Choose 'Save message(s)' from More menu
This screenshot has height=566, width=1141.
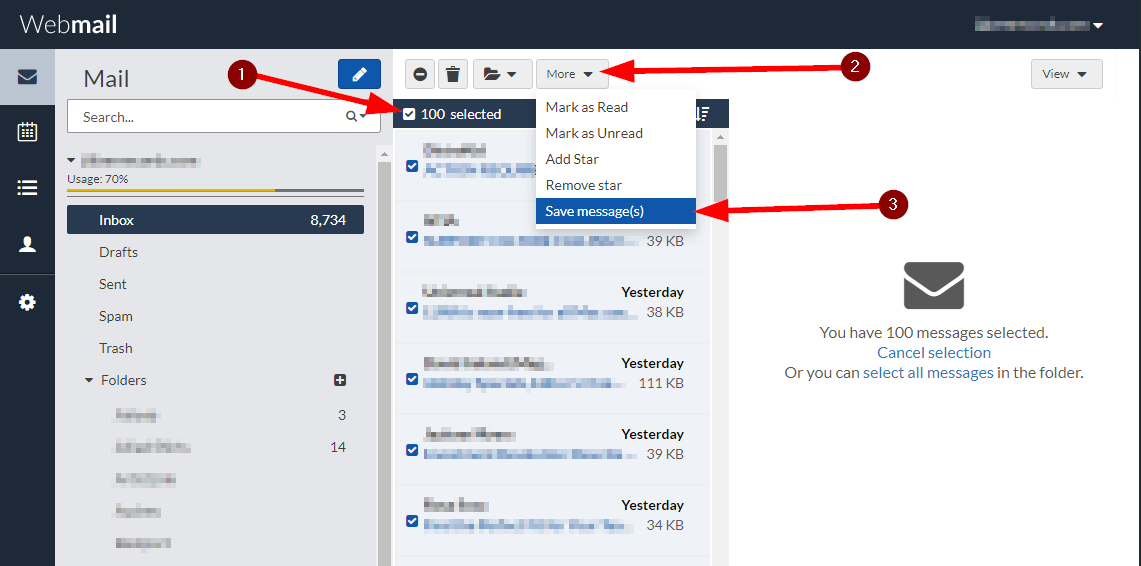pos(595,211)
